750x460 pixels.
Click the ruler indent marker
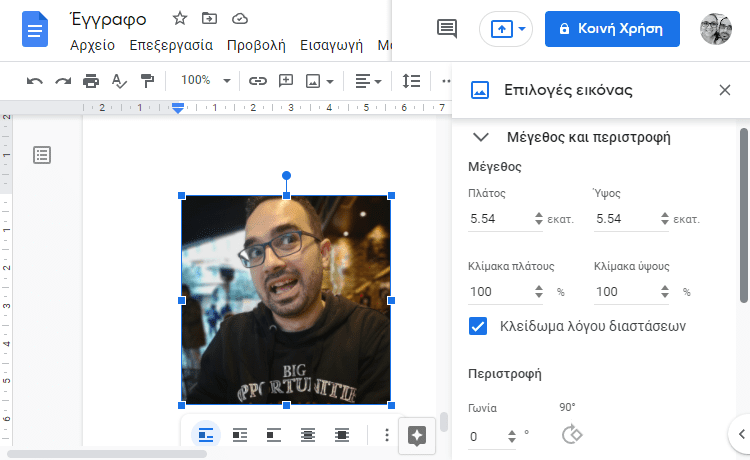(x=178, y=108)
